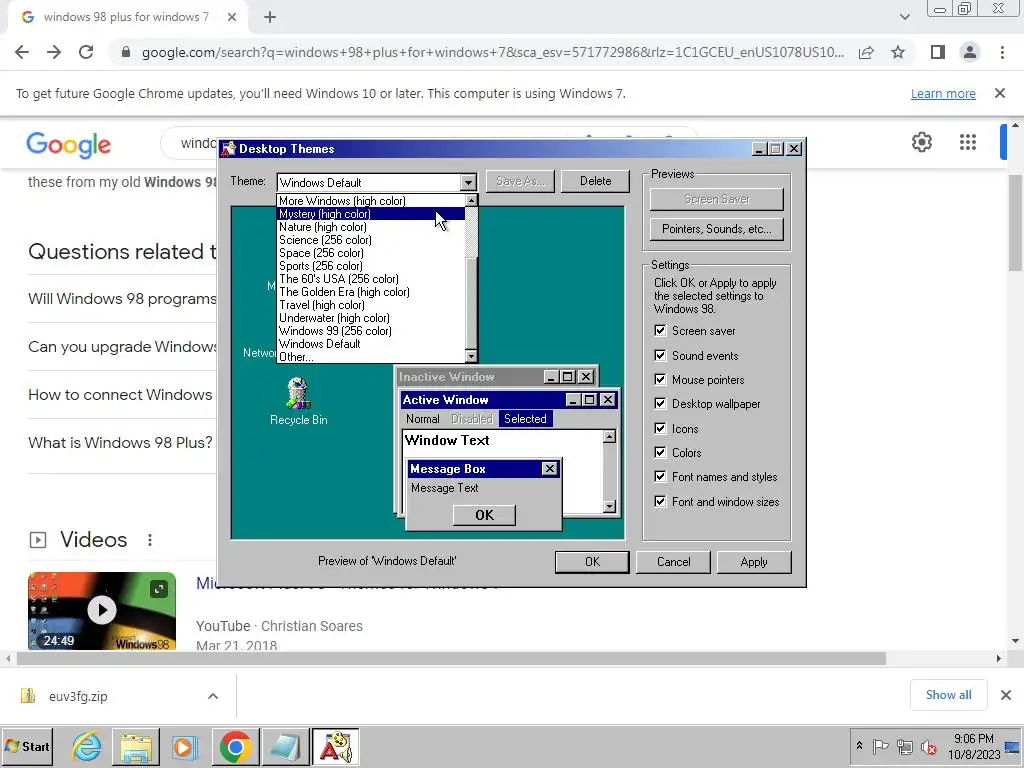Uncheck the Screen saver setting

point(660,330)
